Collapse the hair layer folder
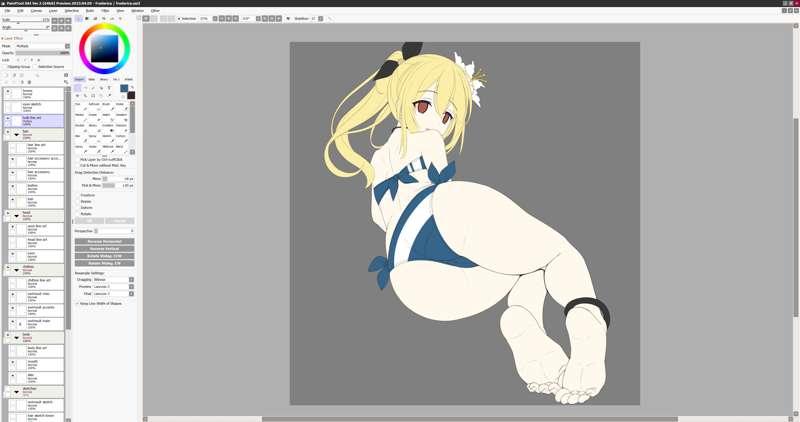The height and width of the screenshot is (422, 800). (16, 134)
